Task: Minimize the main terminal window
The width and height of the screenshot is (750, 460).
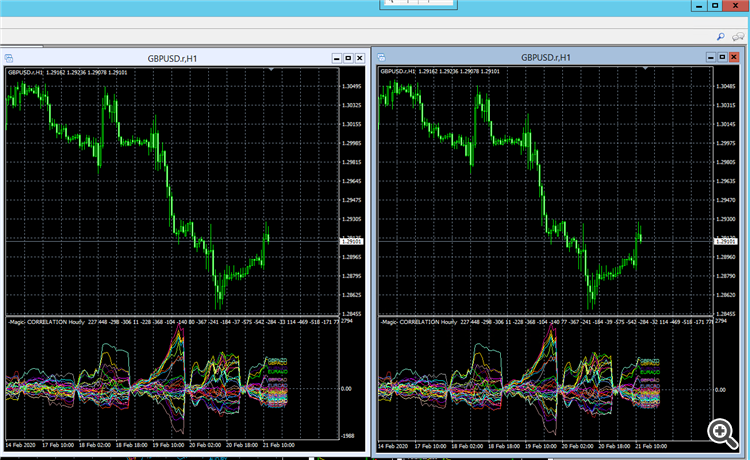Action: tap(699, 6)
